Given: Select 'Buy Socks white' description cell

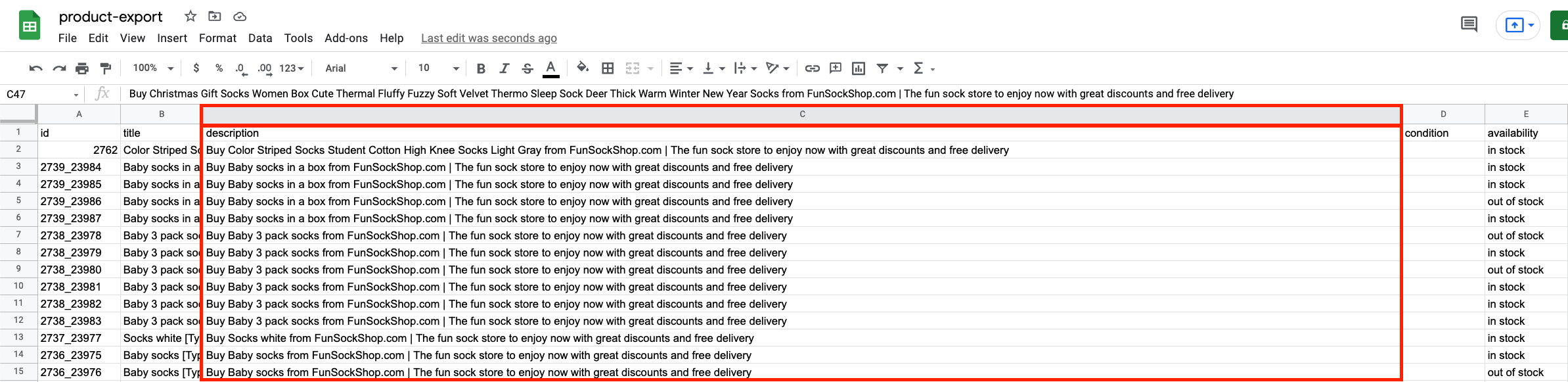Looking at the screenshot, I should click(802, 338).
